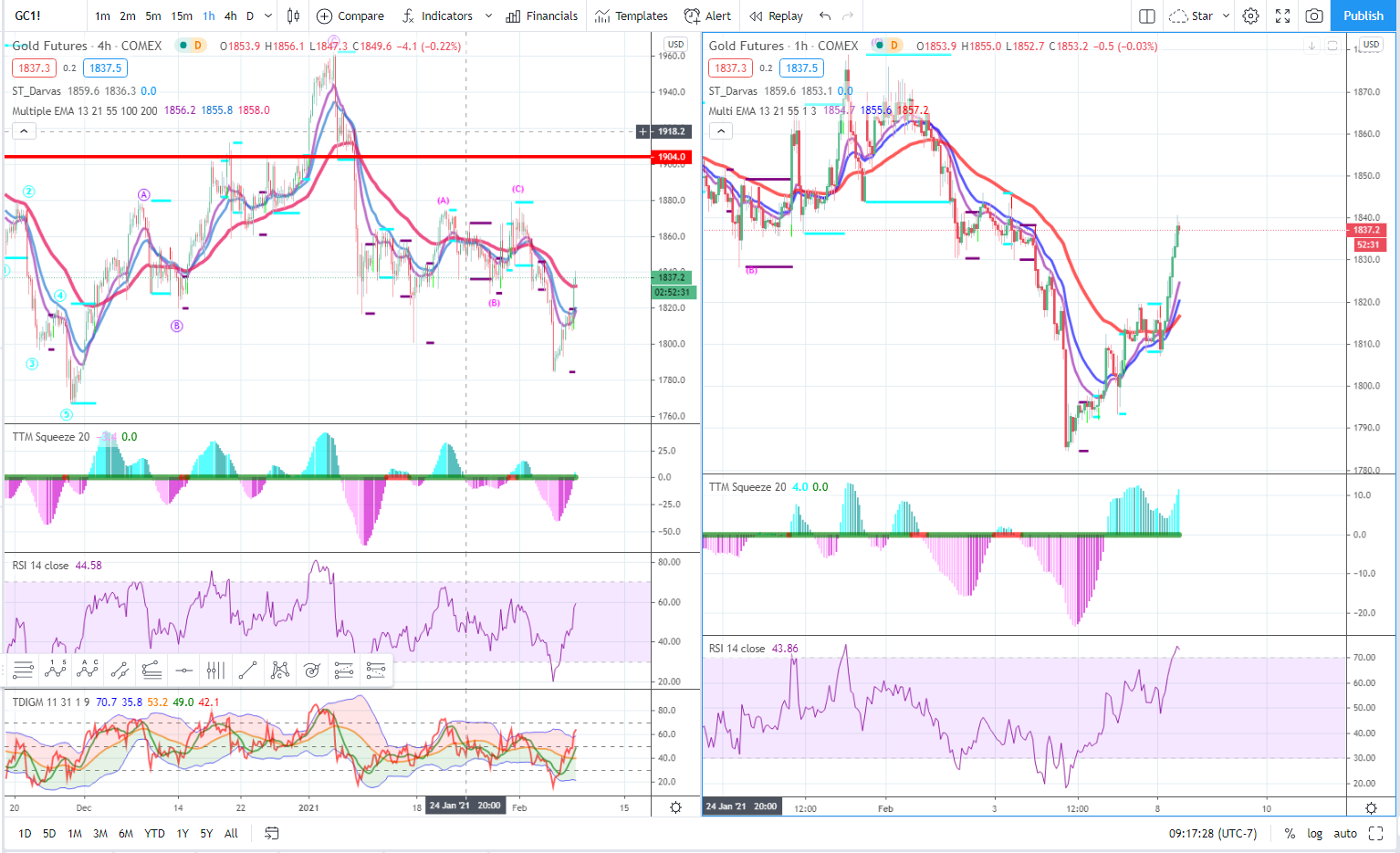
Task: Open the Financials panel
Action: (x=542, y=16)
